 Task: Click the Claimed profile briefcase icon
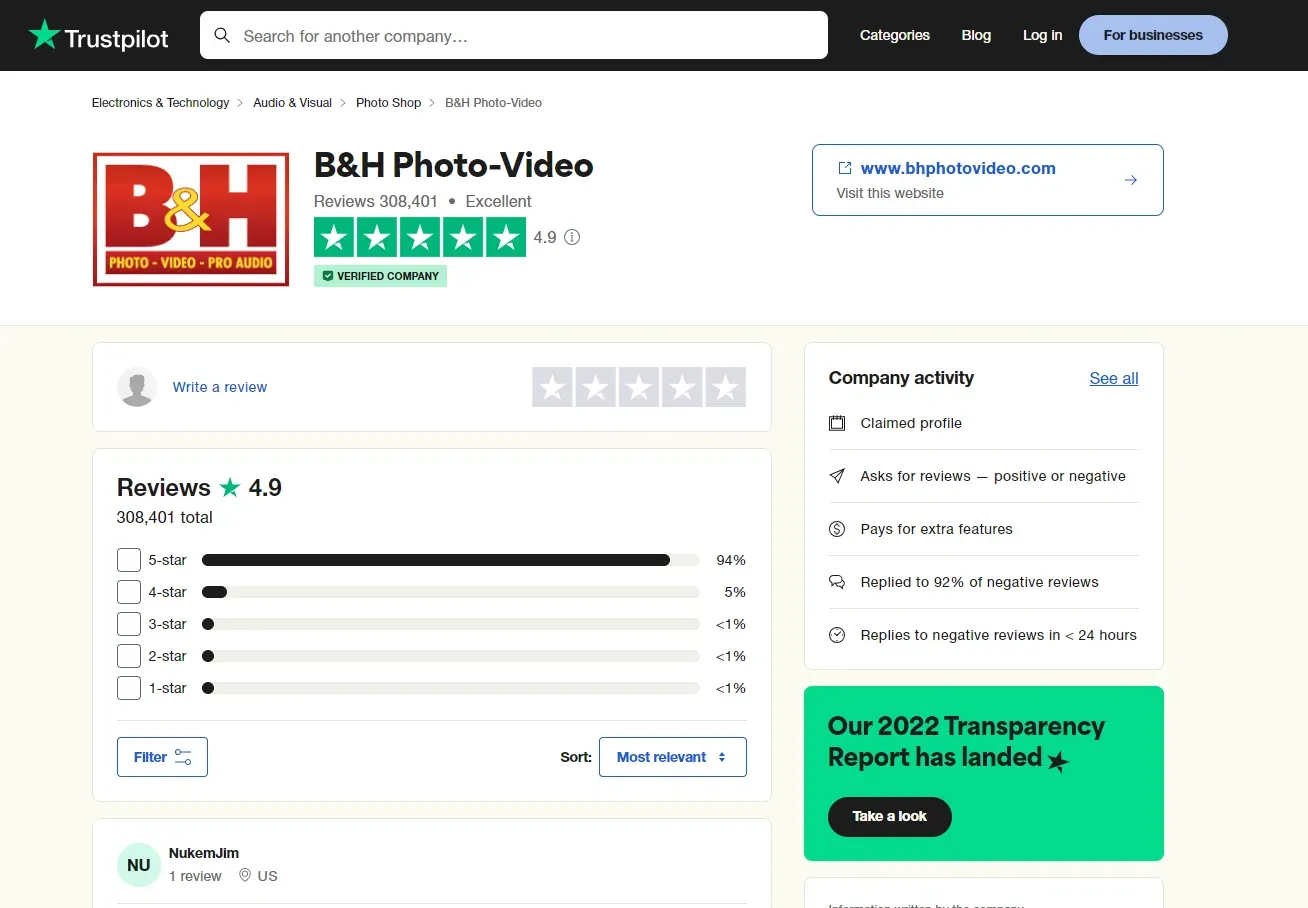(x=837, y=423)
